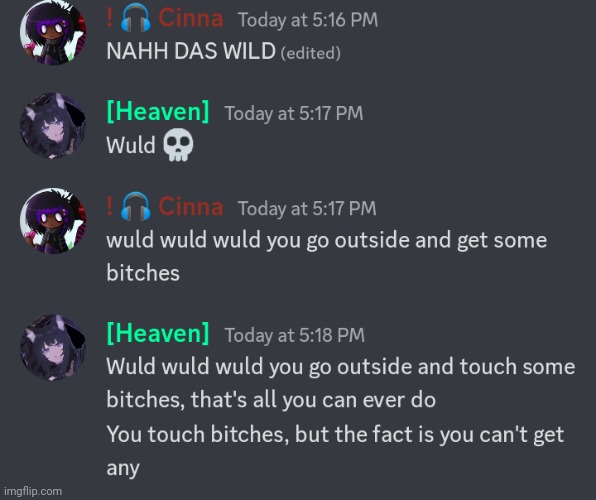The height and width of the screenshot is (500, 596).
Task: Click the skull emoji after 'Wuld'
Action: point(178,145)
